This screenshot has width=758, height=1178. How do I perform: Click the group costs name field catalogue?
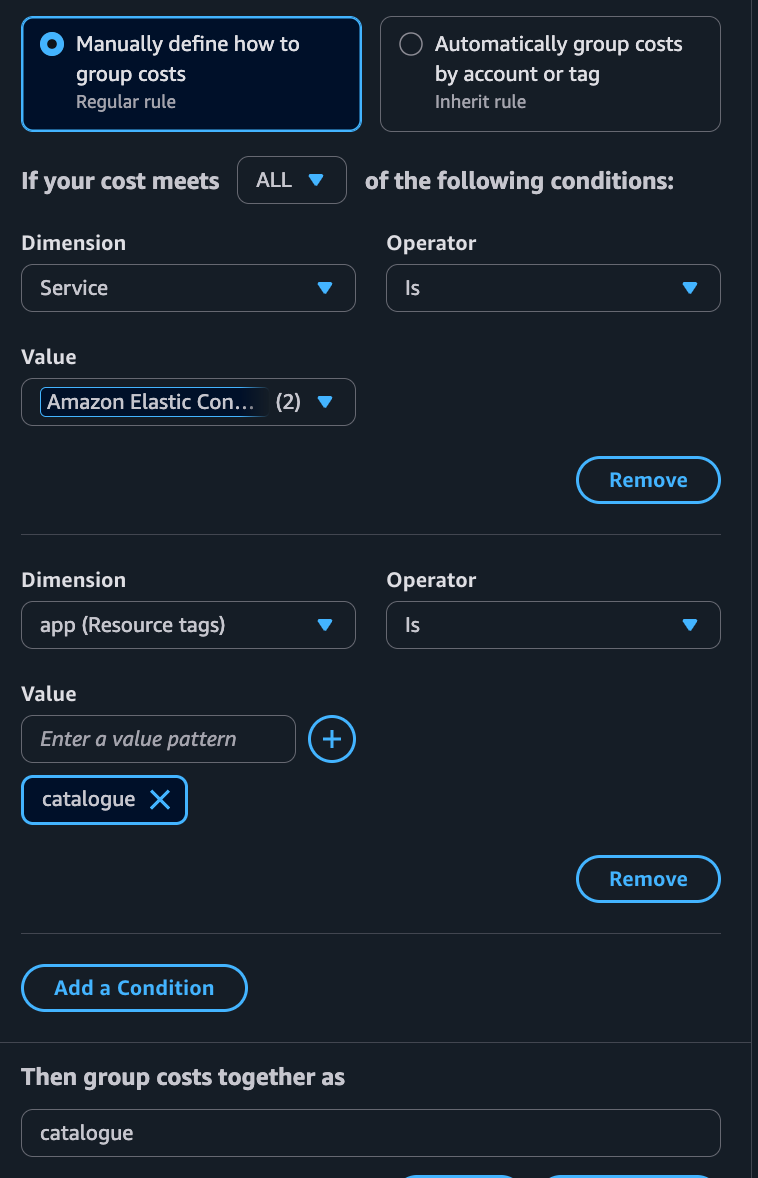click(370, 1133)
